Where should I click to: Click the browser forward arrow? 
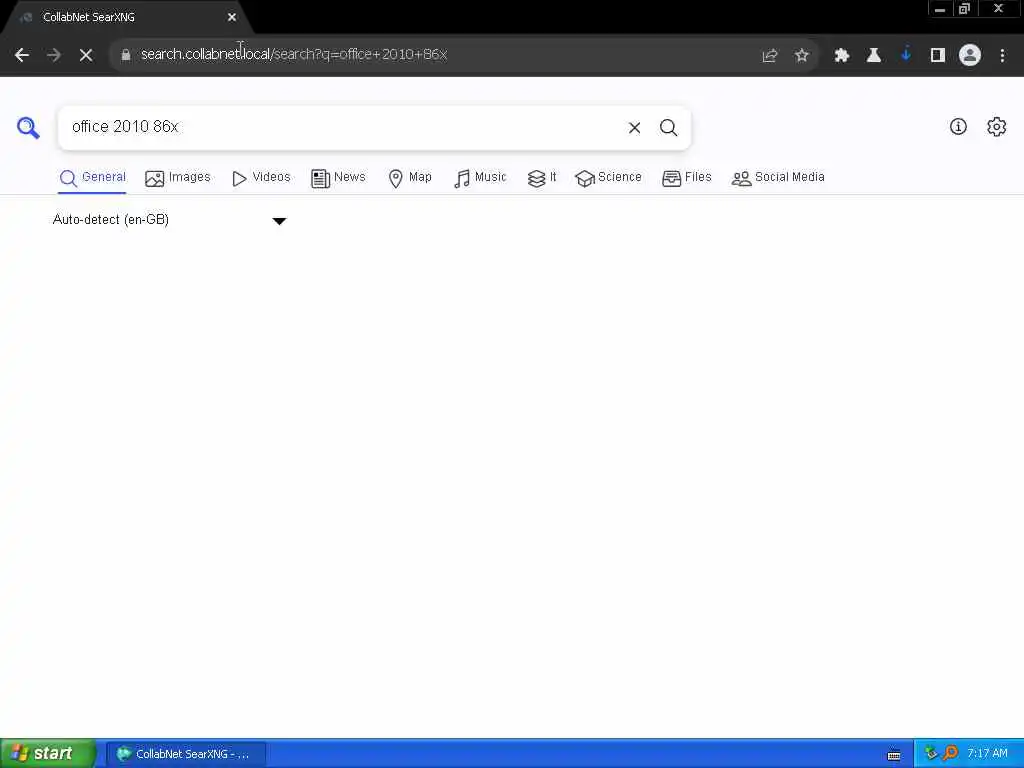(x=54, y=55)
